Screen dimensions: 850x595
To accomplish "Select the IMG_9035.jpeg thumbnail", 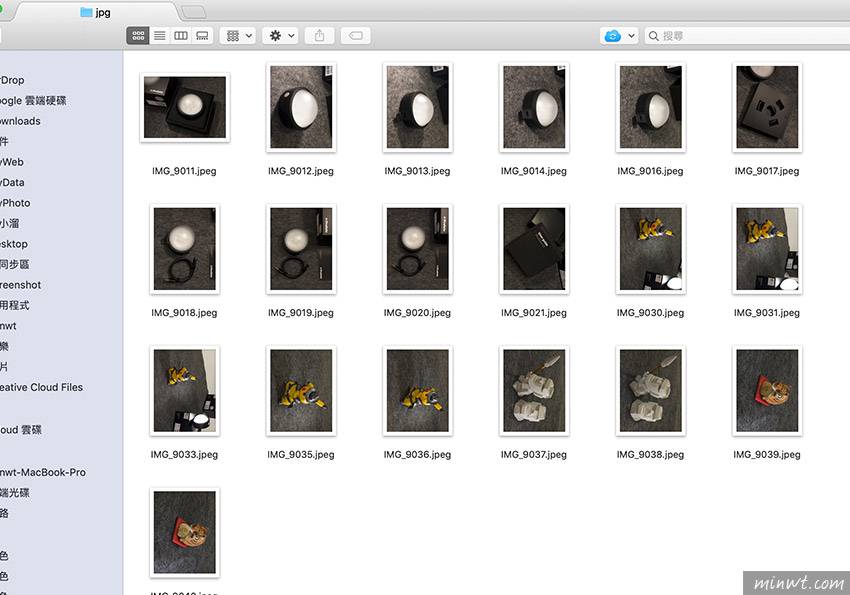I will [x=301, y=391].
